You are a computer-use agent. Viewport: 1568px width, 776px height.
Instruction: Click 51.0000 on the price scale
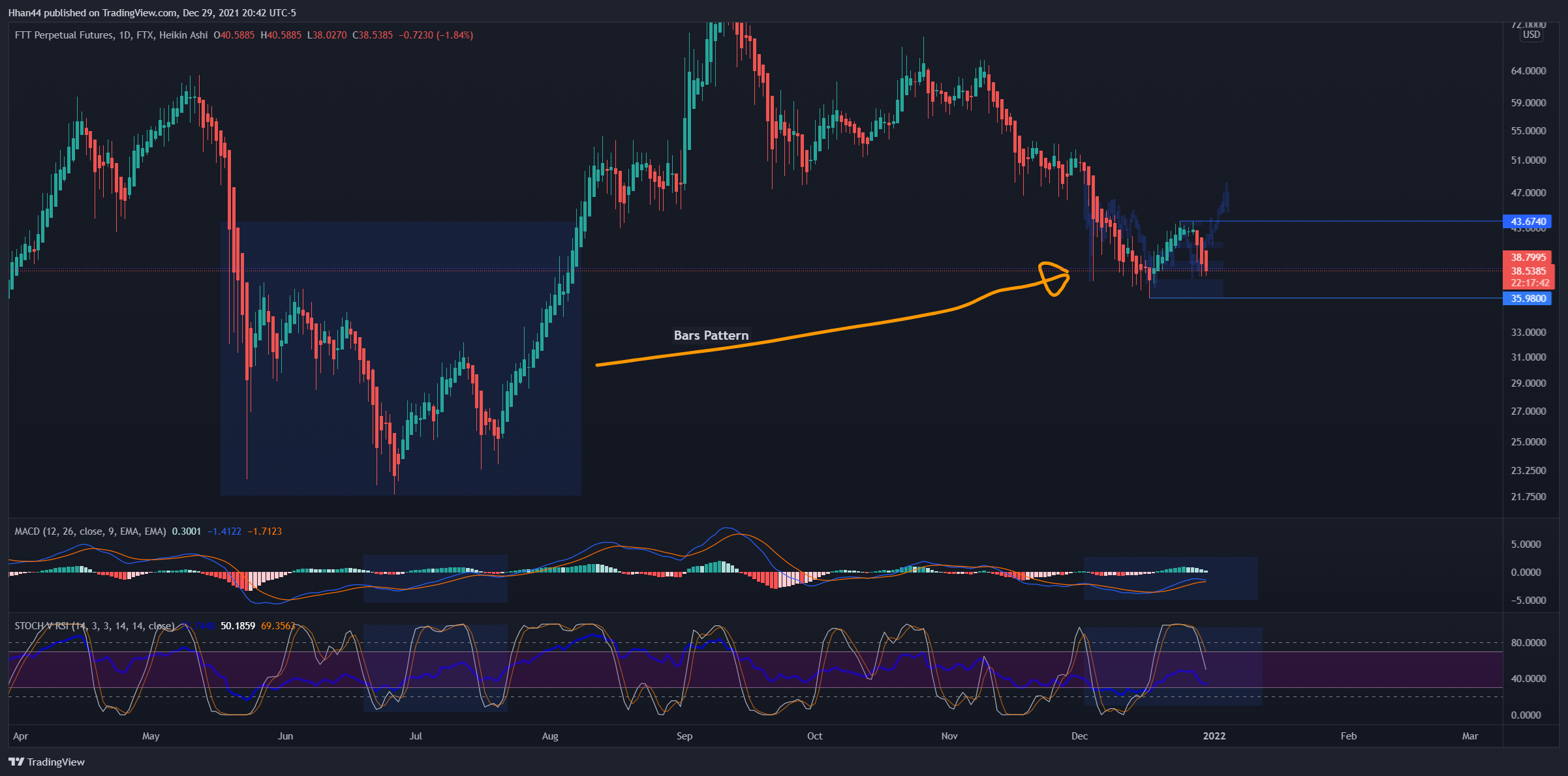(1528, 160)
